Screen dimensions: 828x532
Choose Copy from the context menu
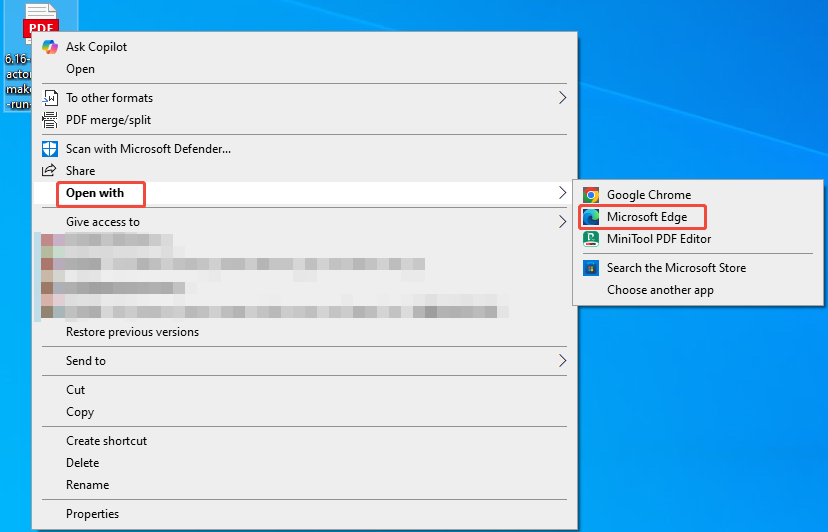pyautogui.click(x=304, y=412)
